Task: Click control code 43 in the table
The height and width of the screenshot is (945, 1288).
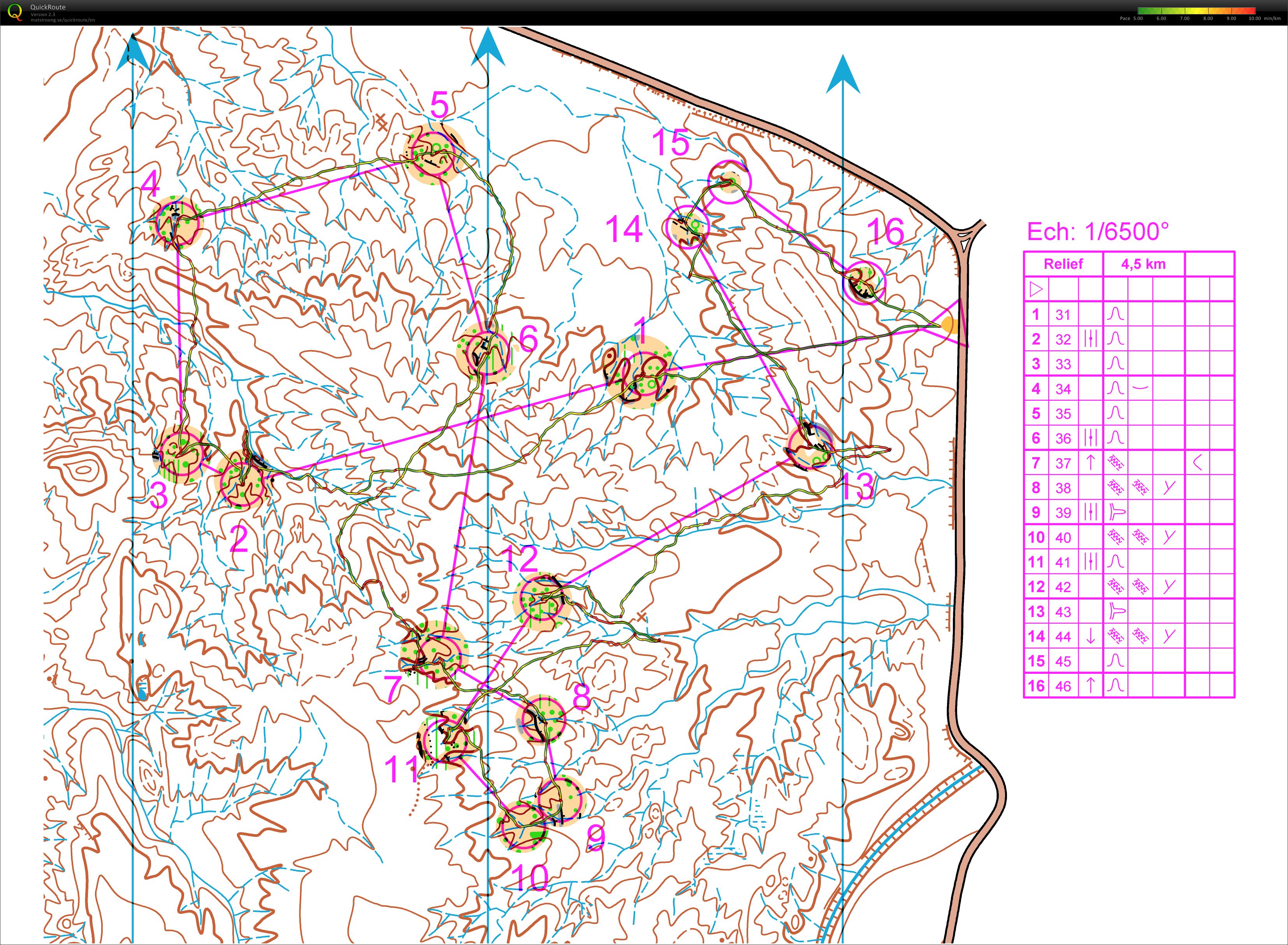Action: (x=1063, y=612)
